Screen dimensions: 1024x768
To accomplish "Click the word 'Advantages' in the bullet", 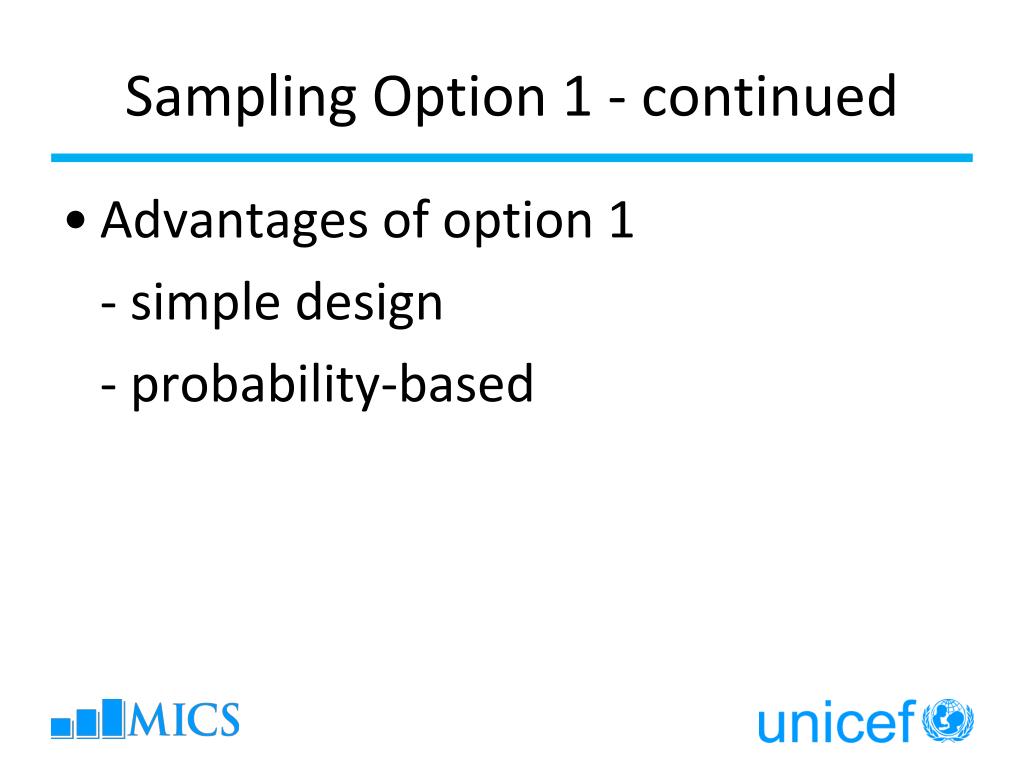I will coord(234,222).
